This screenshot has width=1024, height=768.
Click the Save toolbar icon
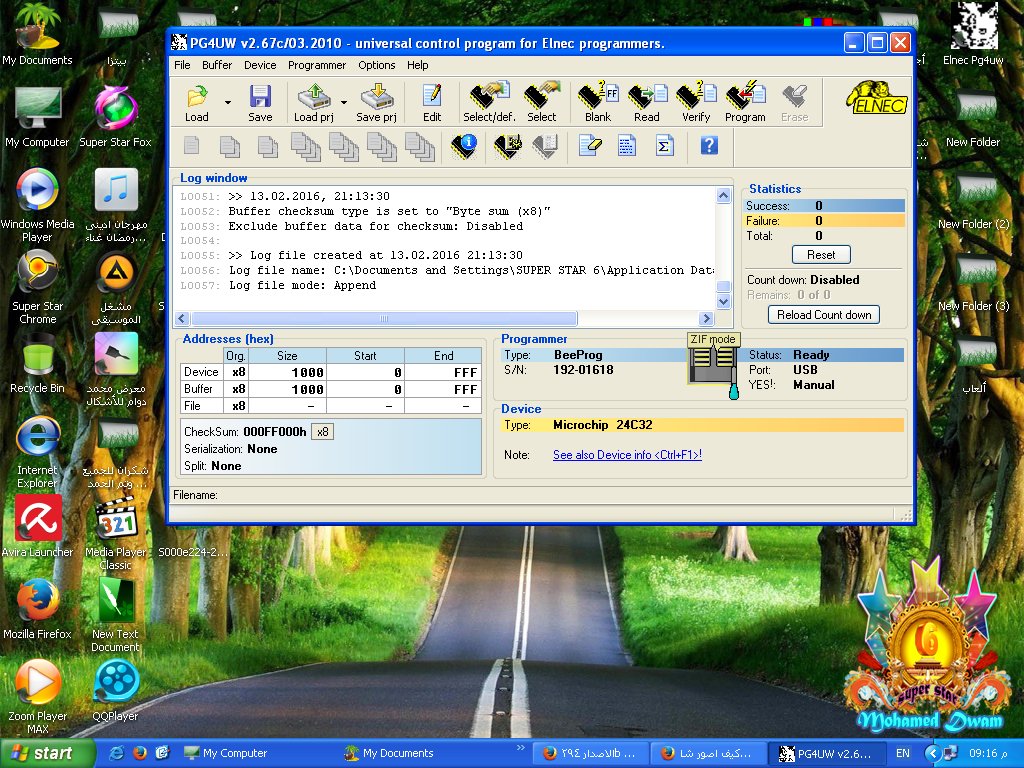(260, 103)
